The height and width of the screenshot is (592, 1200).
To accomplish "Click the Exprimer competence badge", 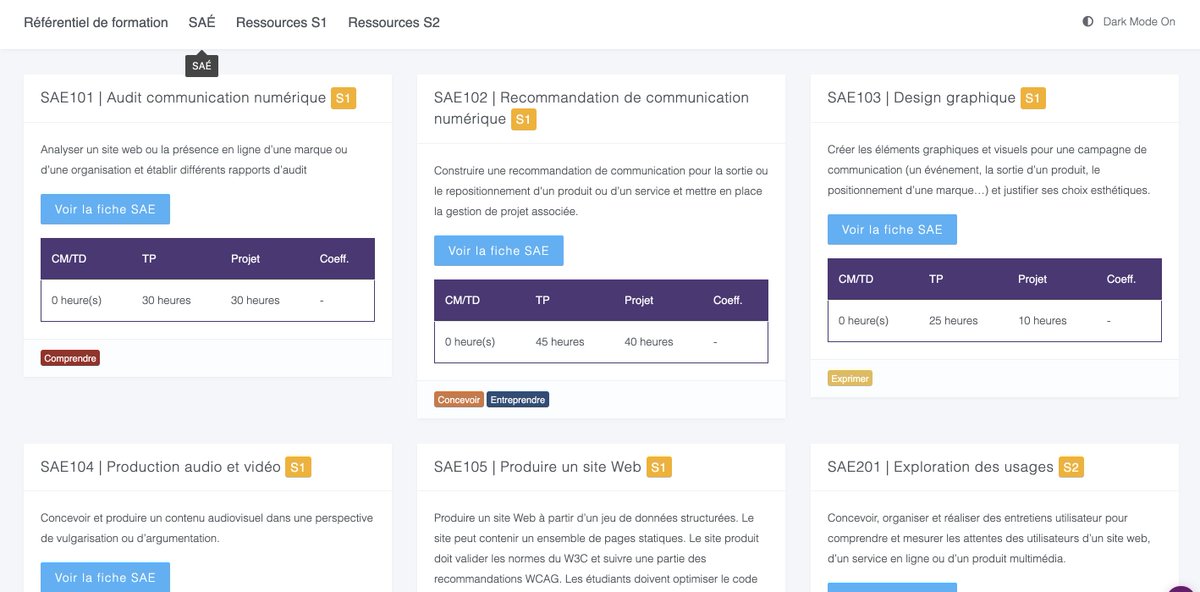I will point(850,378).
